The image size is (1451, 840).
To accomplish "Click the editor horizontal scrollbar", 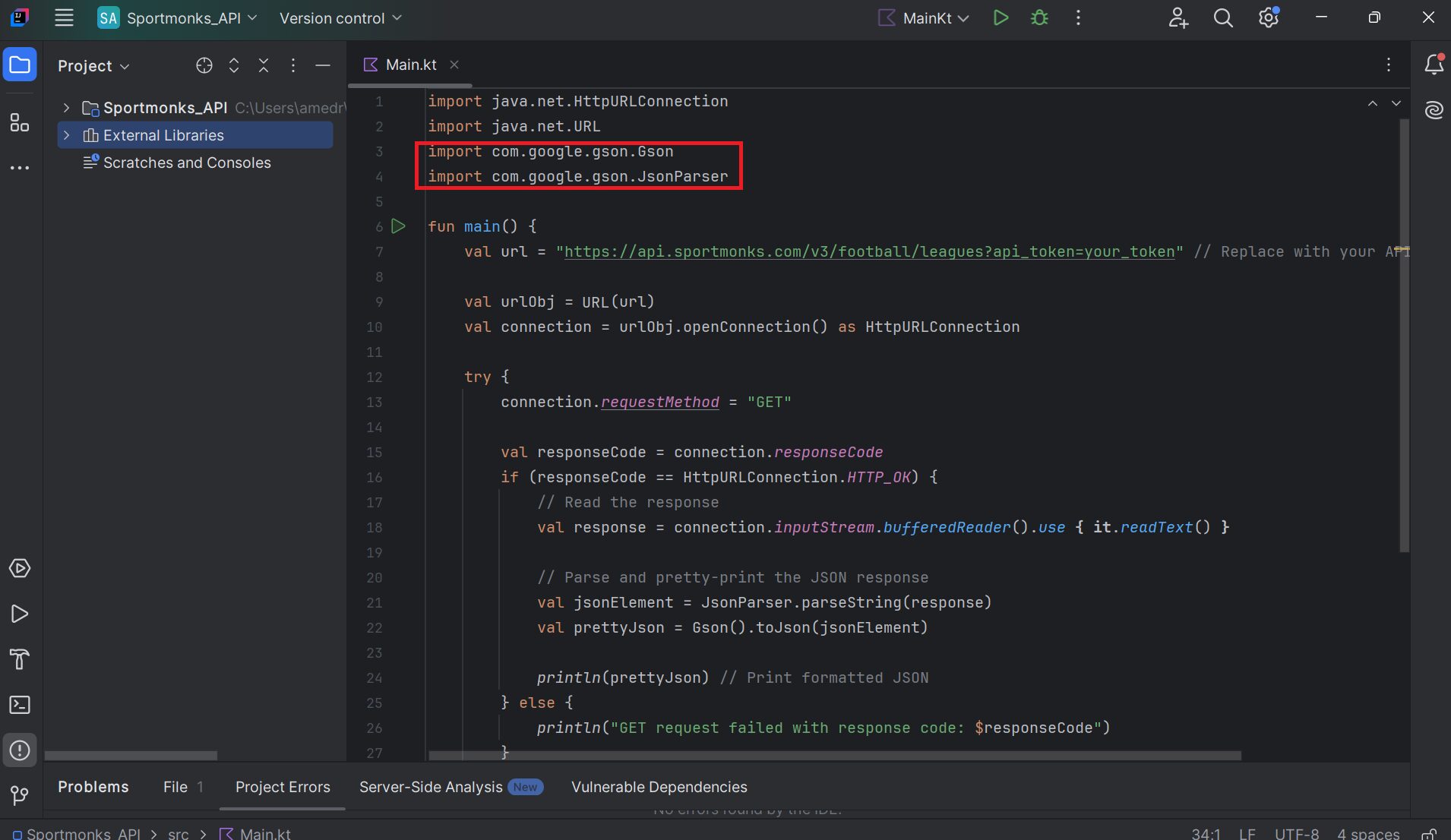I will point(834,756).
